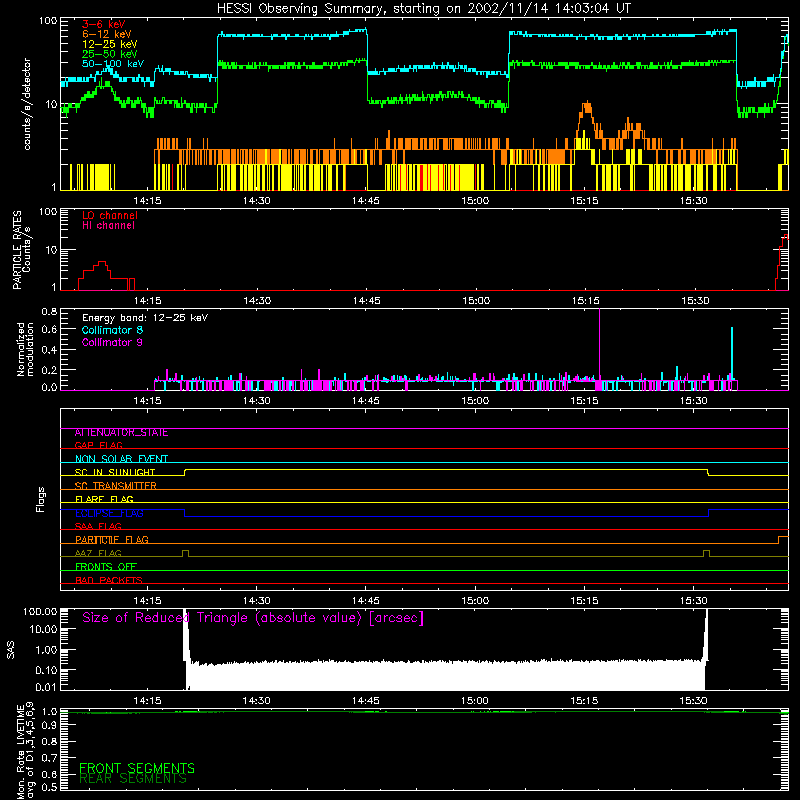Image resolution: width=800 pixels, height=800 pixels.
Task: Click the 0.7 value on the livetime axis
Action: pyautogui.click(x=49, y=758)
